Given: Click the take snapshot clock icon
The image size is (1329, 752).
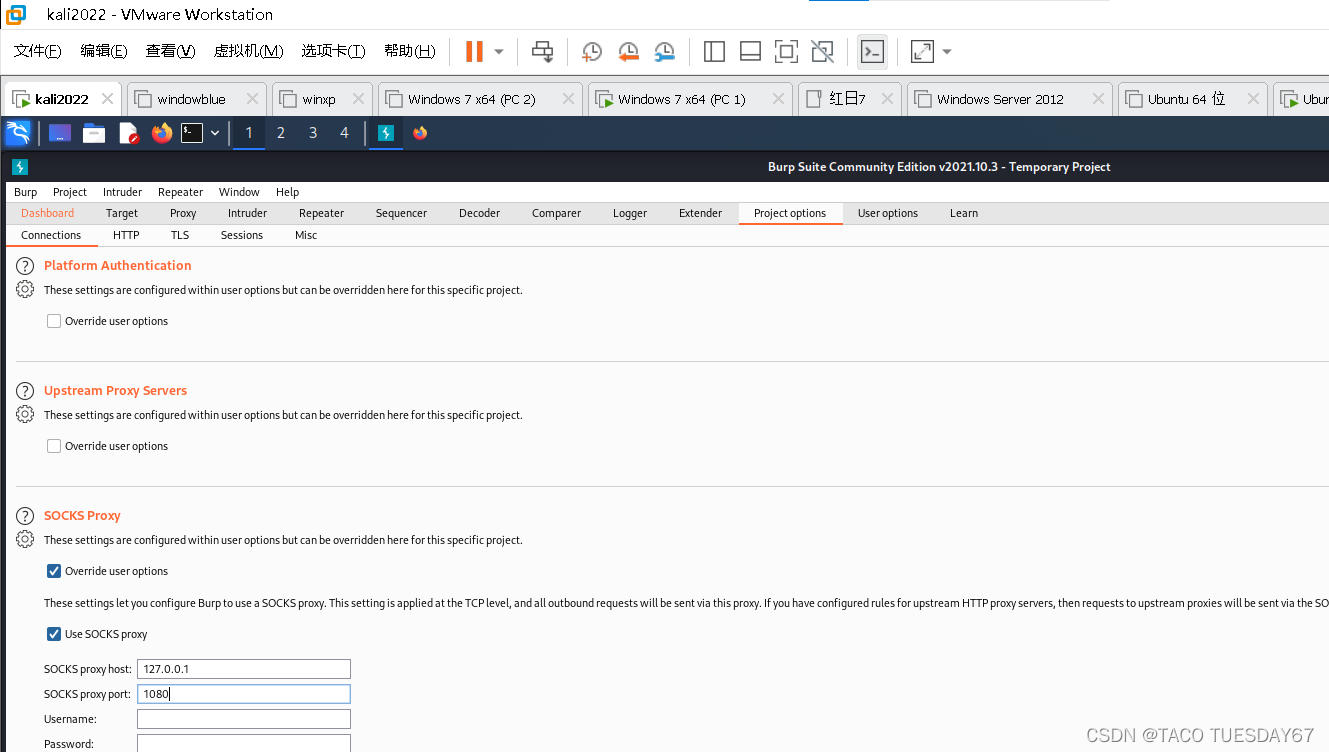Looking at the screenshot, I should [x=592, y=52].
